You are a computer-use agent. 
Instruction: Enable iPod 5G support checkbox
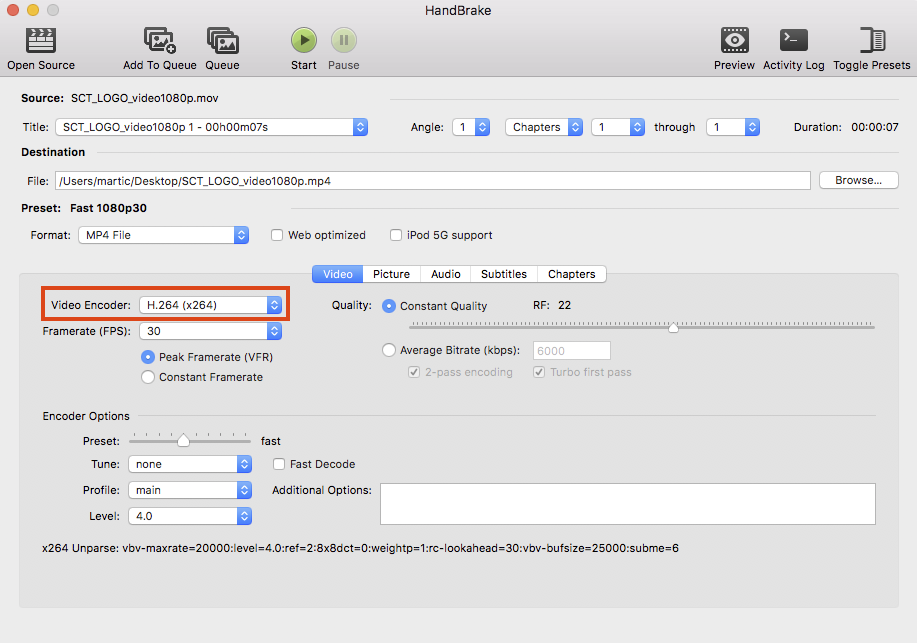click(396, 235)
